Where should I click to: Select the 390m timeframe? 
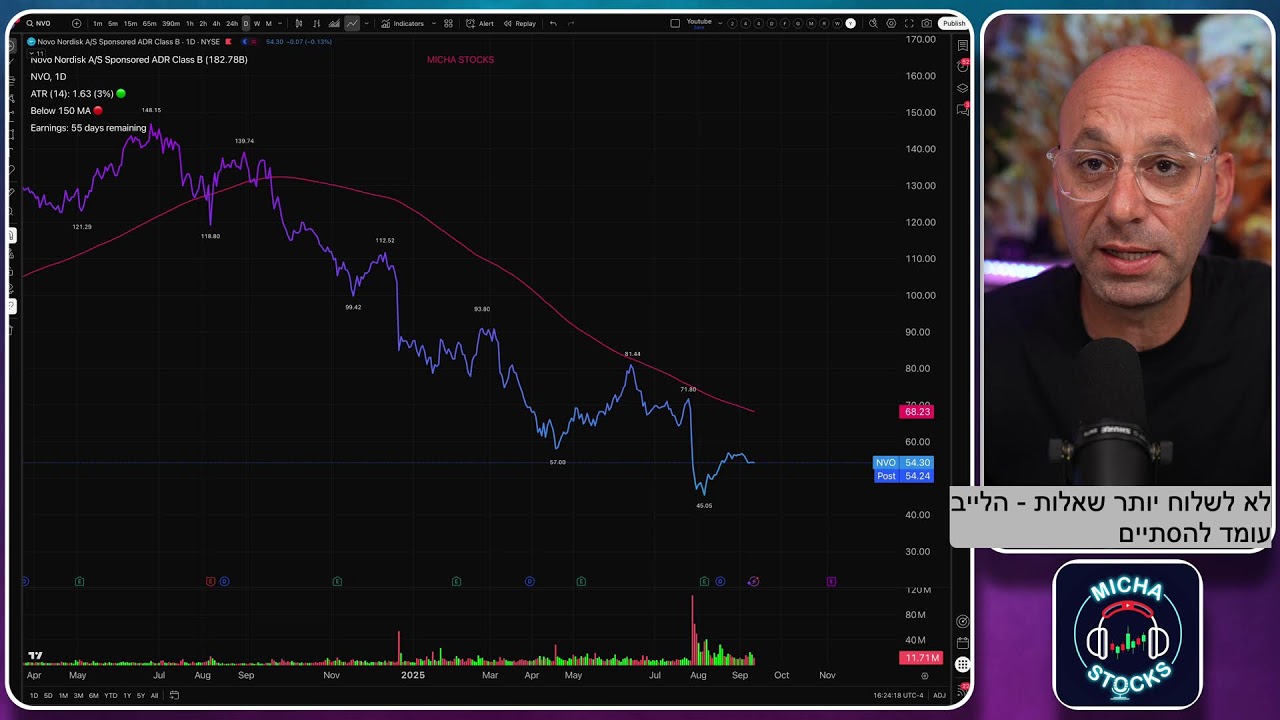click(171, 23)
